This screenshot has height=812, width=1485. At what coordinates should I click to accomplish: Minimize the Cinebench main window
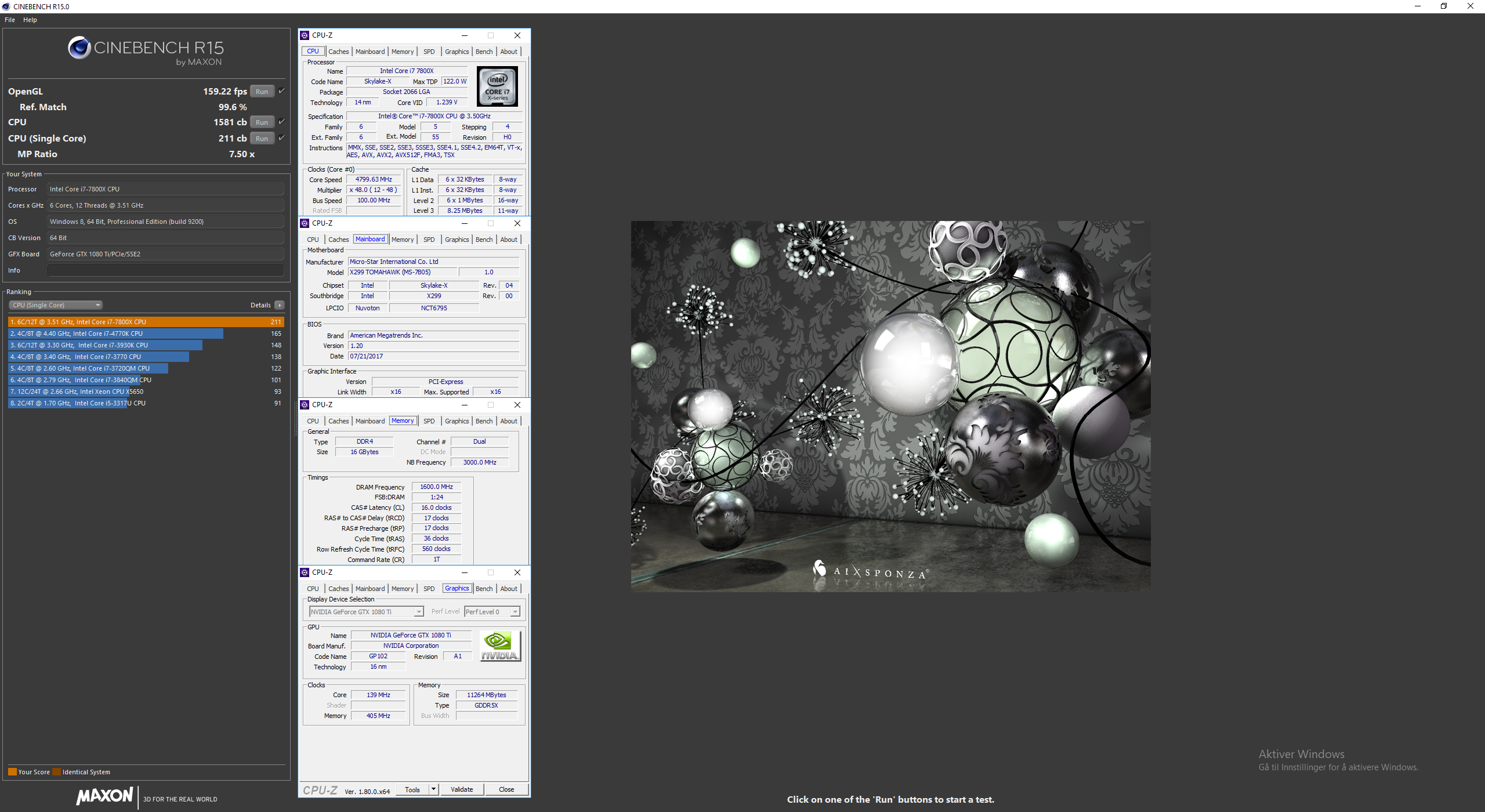click(1418, 6)
